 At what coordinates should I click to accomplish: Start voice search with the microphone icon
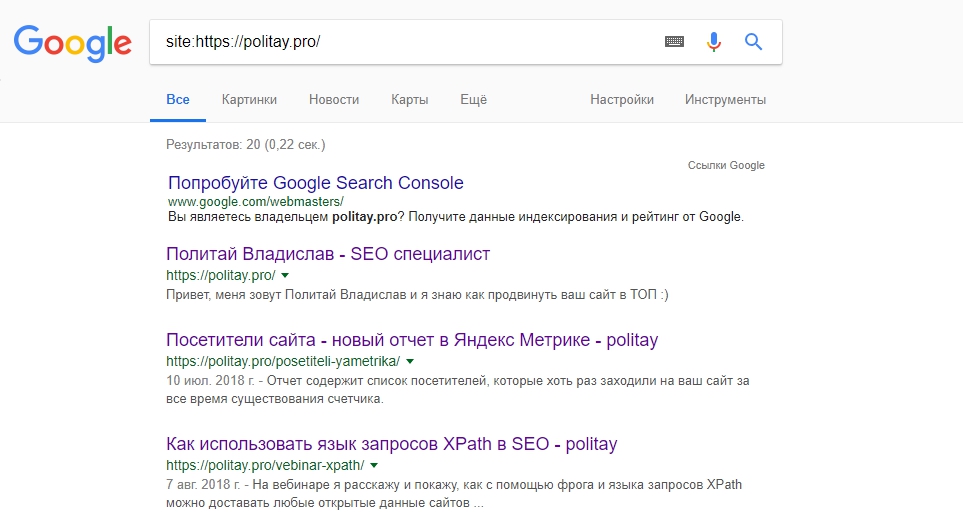(714, 42)
